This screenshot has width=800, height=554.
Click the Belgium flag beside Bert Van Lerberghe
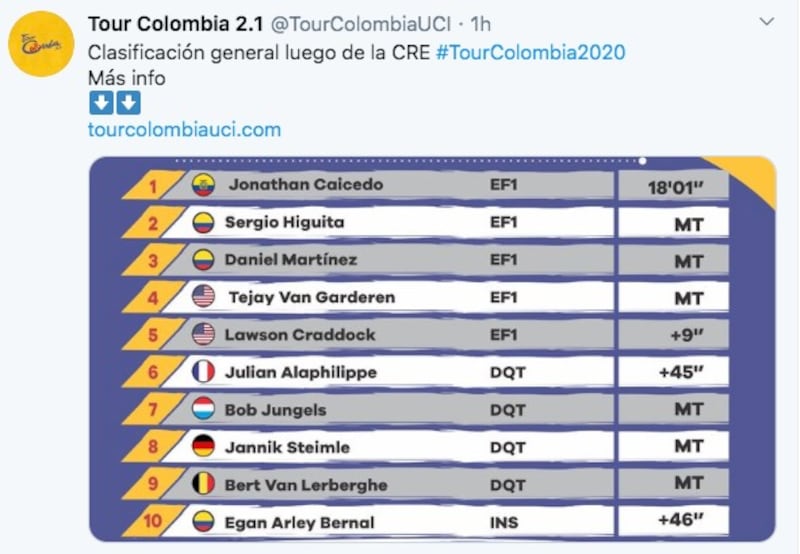point(203,484)
